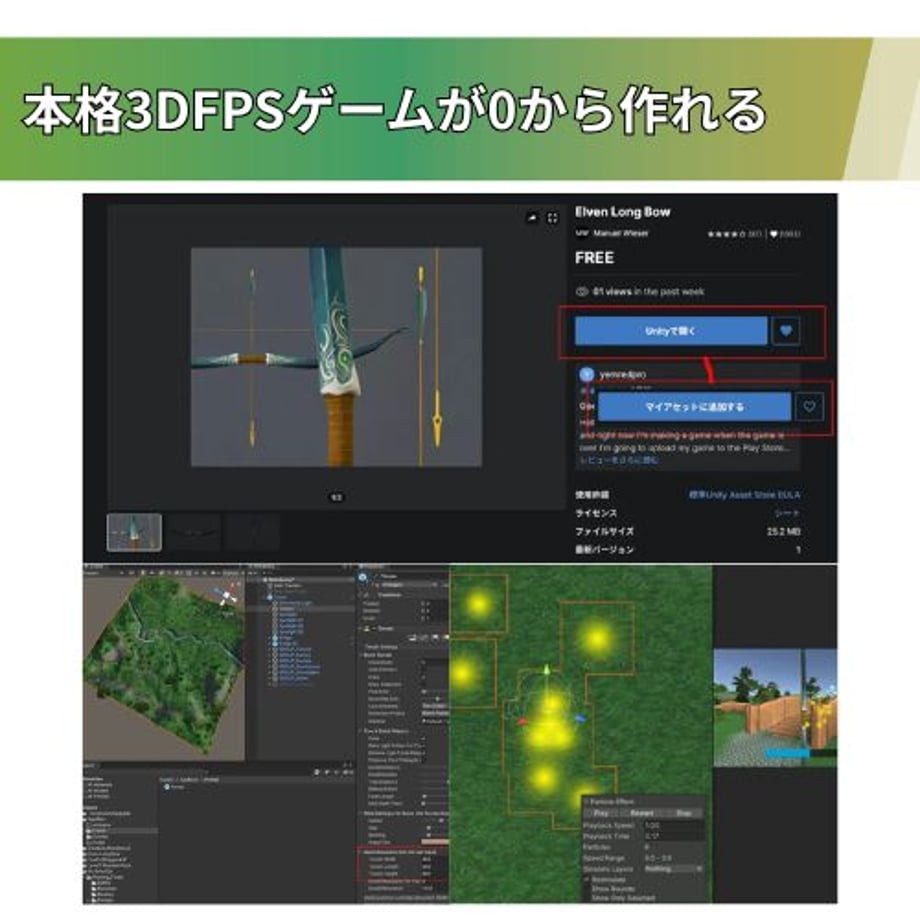Click 'Restart' in Particle Effect panel
The height and width of the screenshot is (920, 920).
642,813
